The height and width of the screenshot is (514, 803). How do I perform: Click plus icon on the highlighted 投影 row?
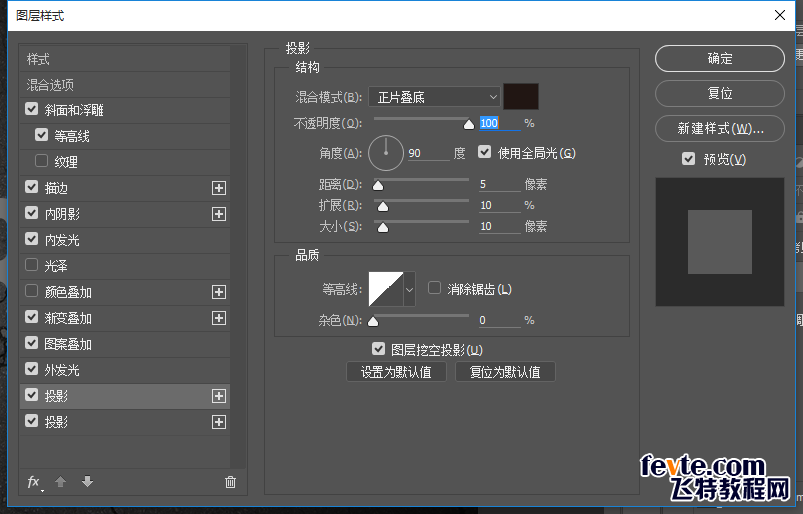[219, 396]
